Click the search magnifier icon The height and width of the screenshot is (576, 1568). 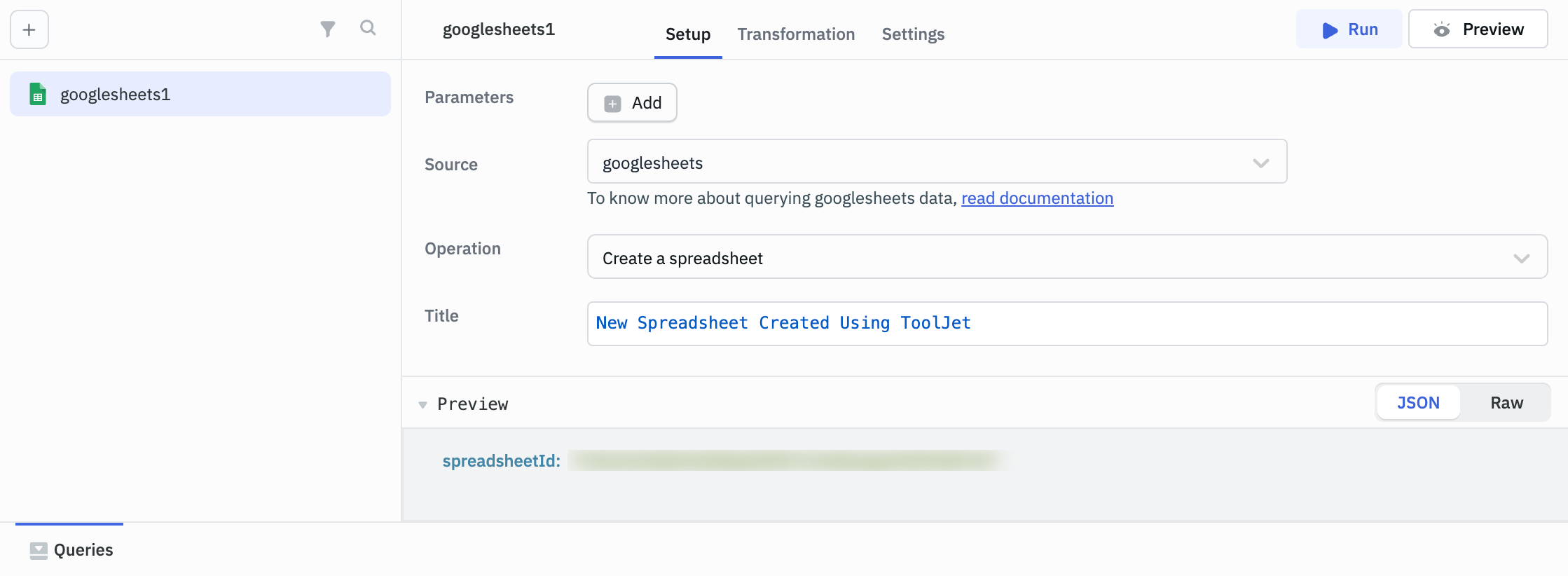[x=368, y=28]
